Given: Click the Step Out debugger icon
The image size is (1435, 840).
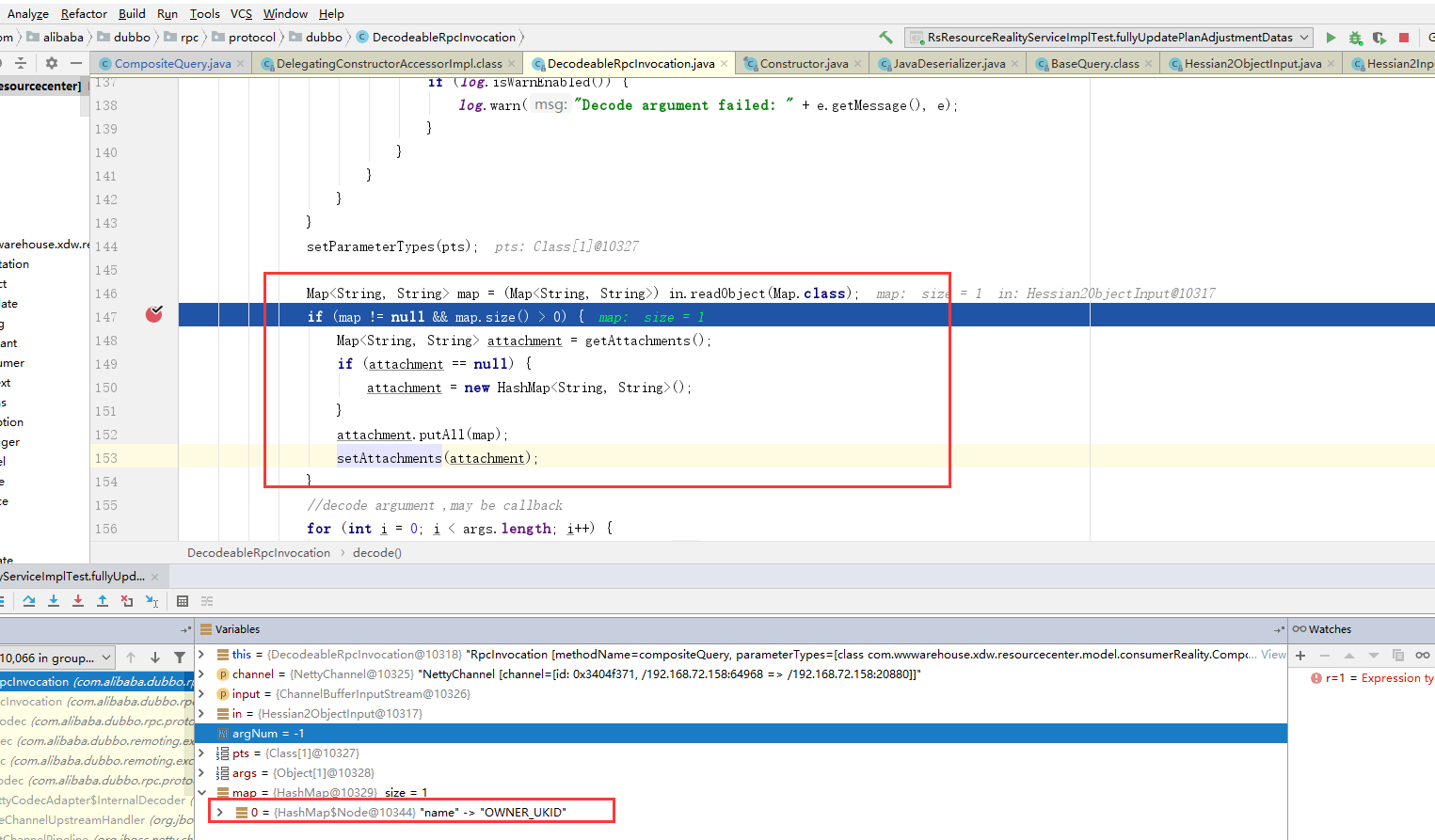Looking at the screenshot, I should 102,600.
